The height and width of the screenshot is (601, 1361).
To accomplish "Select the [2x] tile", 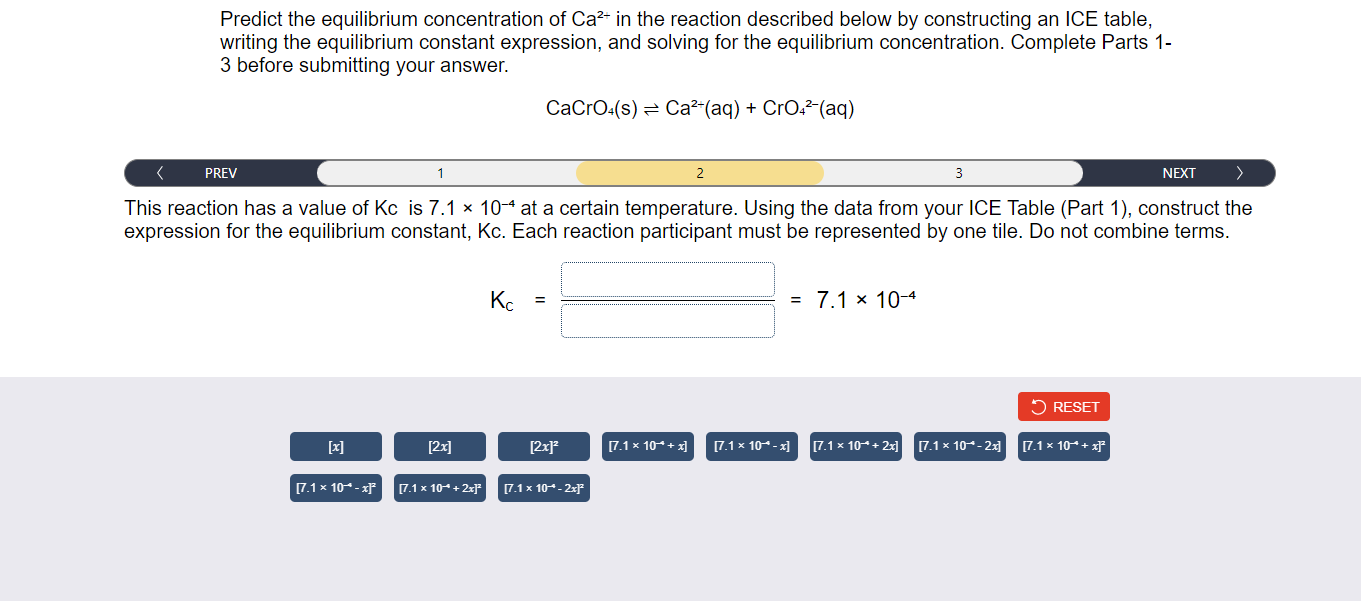I will click(440, 446).
